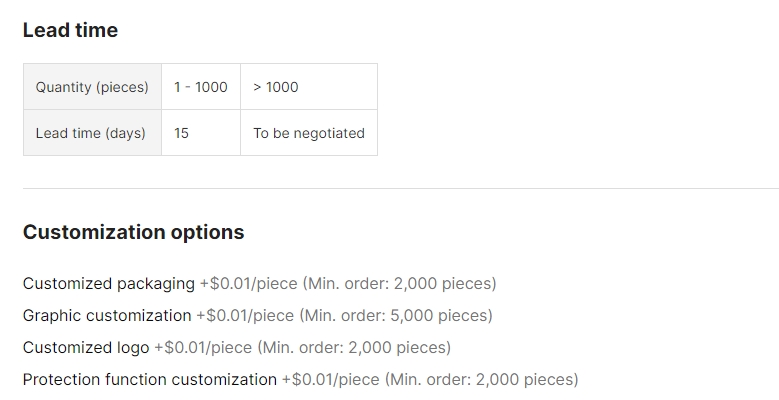Select the Lead time (days) row header
This screenshot has width=779, height=400.
coord(92,133)
